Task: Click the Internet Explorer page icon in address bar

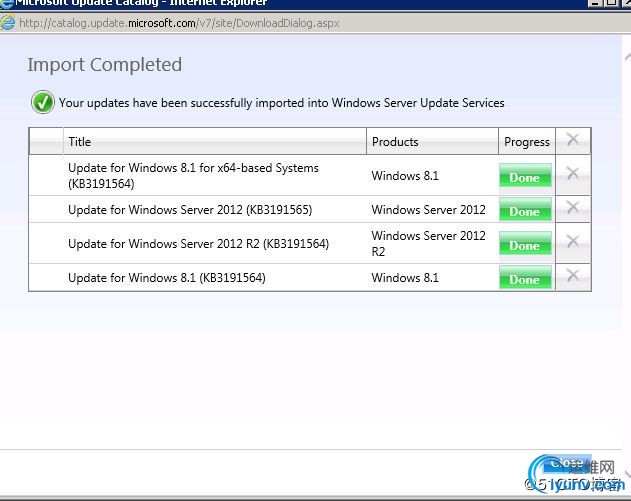Action: coord(7,23)
